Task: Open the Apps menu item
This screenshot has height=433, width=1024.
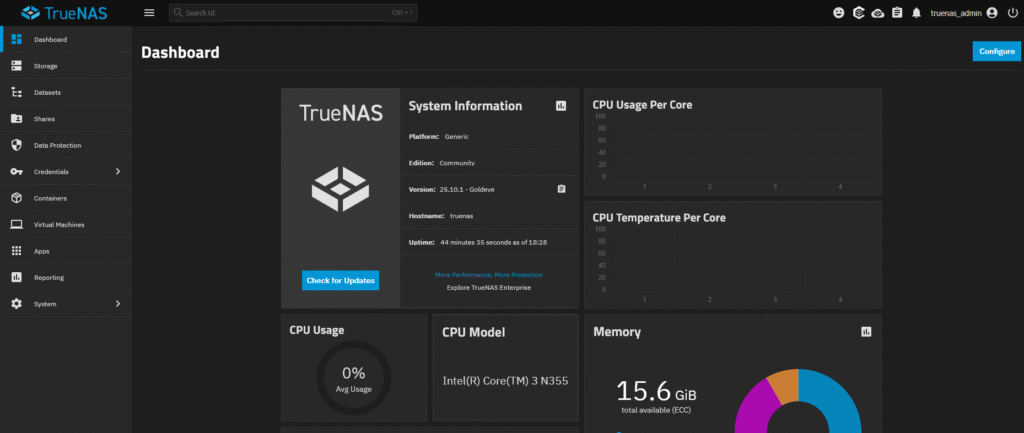Action: pos(67,251)
